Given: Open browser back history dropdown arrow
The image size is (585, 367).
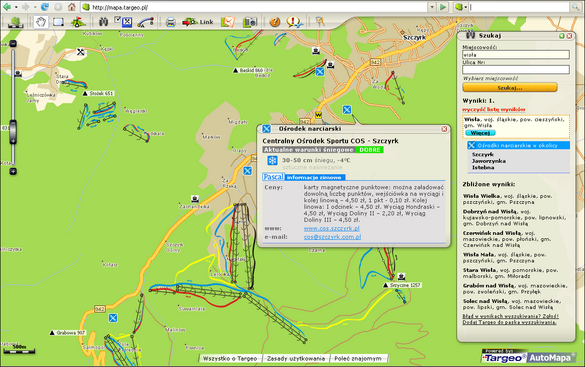Looking at the screenshot, I should click(x=16, y=7).
